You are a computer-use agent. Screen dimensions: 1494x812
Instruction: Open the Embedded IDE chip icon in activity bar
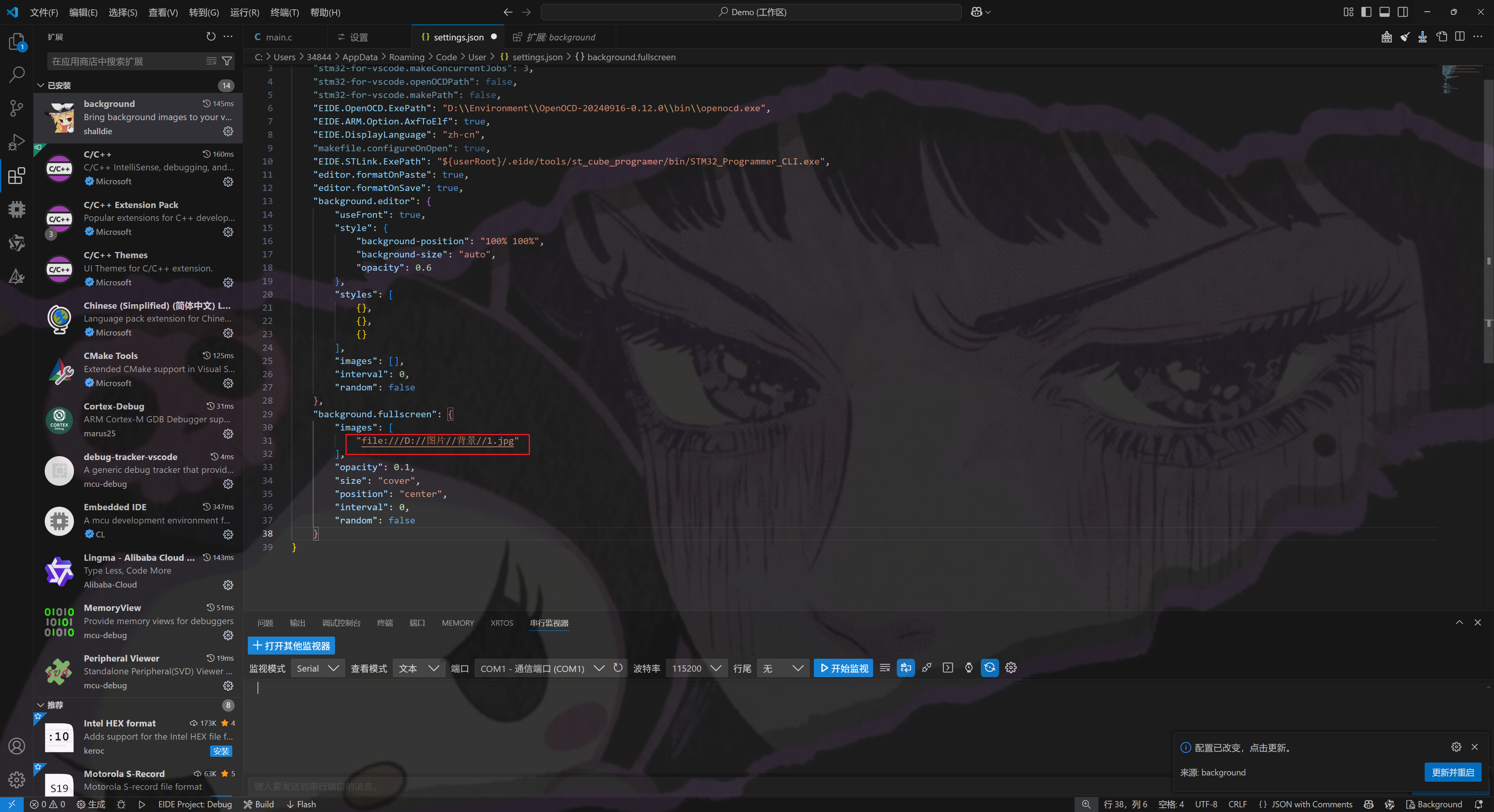tap(16, 209)
